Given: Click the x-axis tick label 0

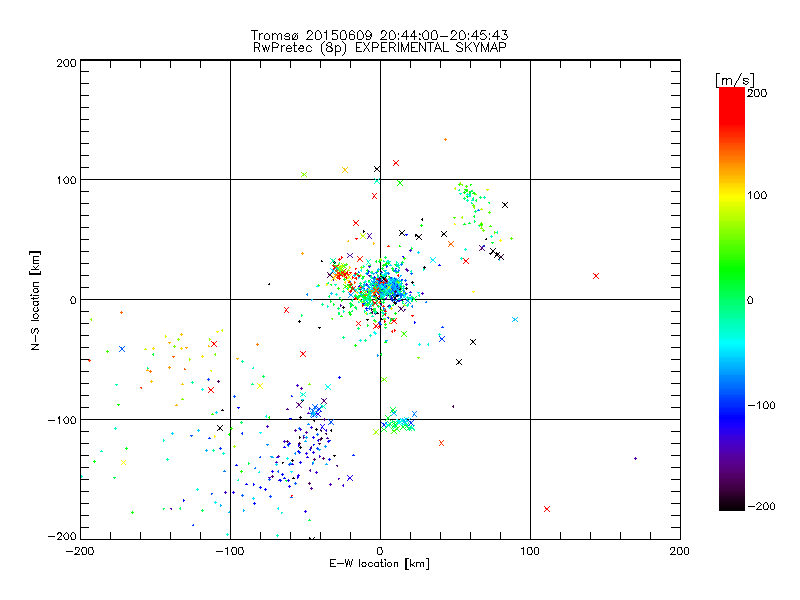Looking at the screenshot, I should tap(380, 551).
